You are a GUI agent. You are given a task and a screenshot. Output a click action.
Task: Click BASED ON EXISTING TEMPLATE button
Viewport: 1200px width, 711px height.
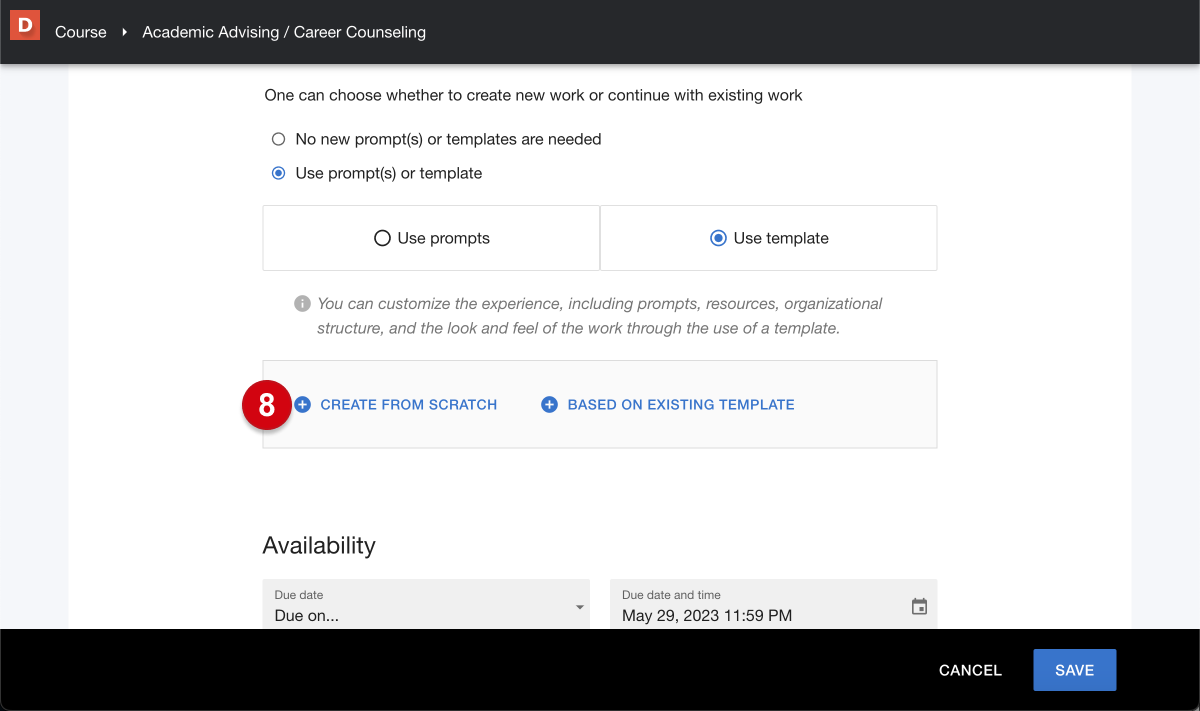click(x=668, y=405)
